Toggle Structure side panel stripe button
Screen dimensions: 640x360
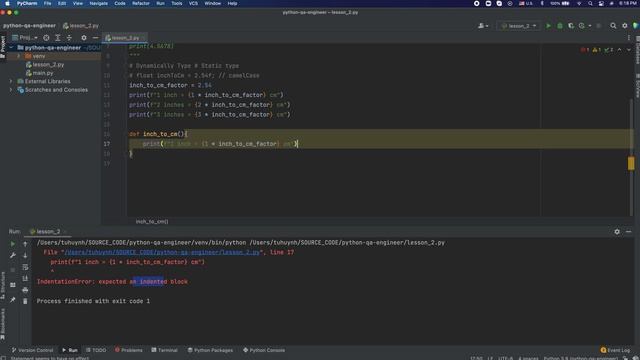3,285
